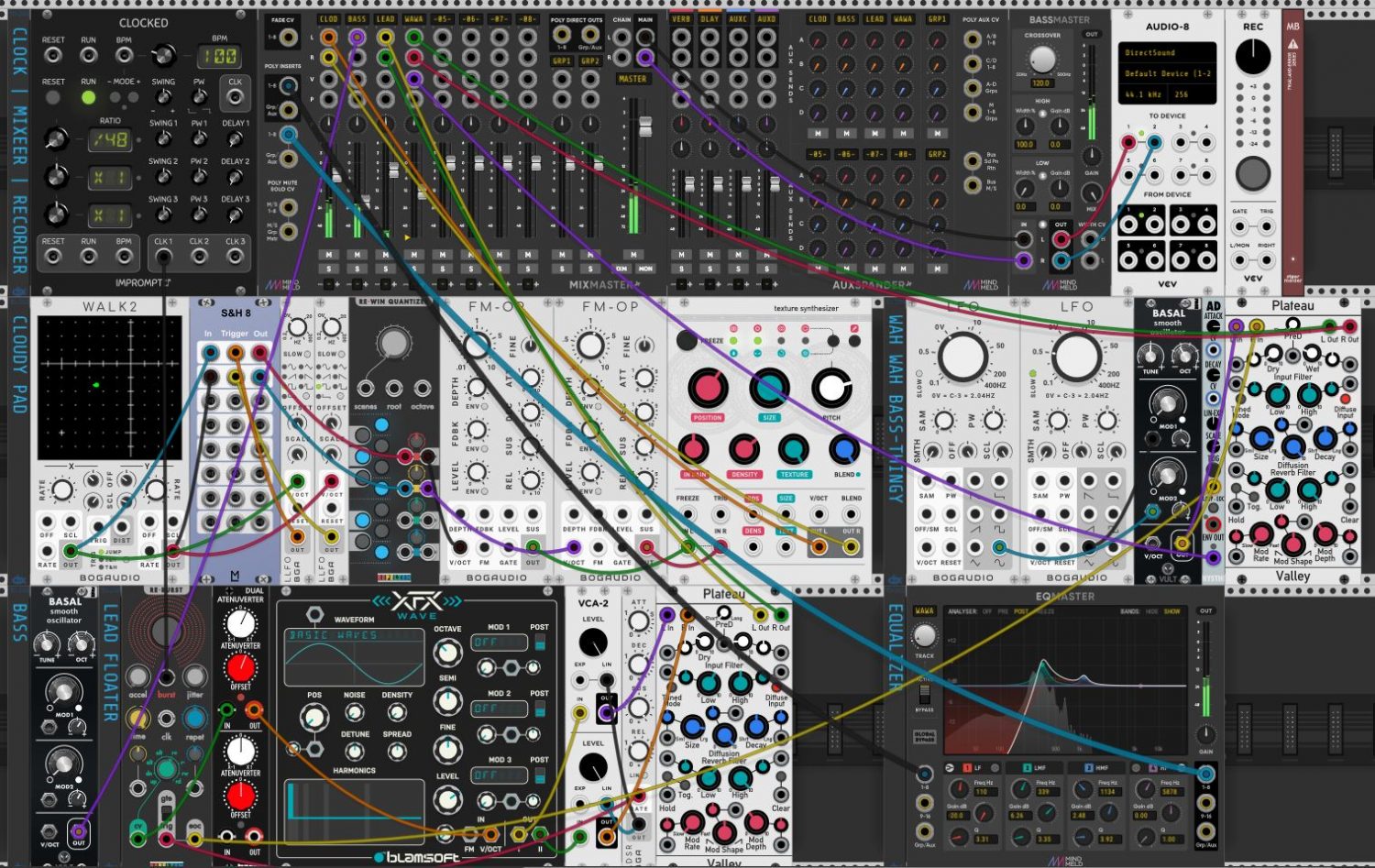Click the quantizer large top knob
1375x868 pixels.
(393, 343)
